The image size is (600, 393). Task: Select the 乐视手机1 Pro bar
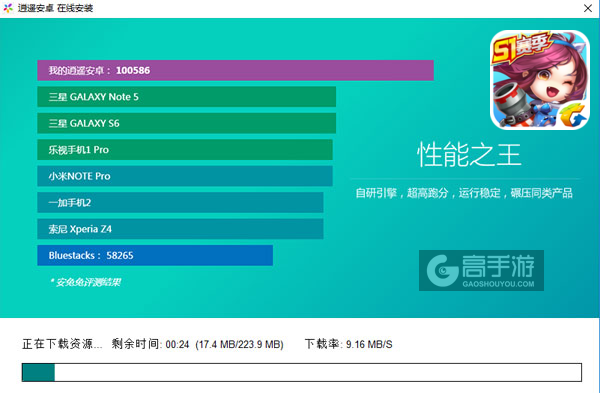pos(185,150)
